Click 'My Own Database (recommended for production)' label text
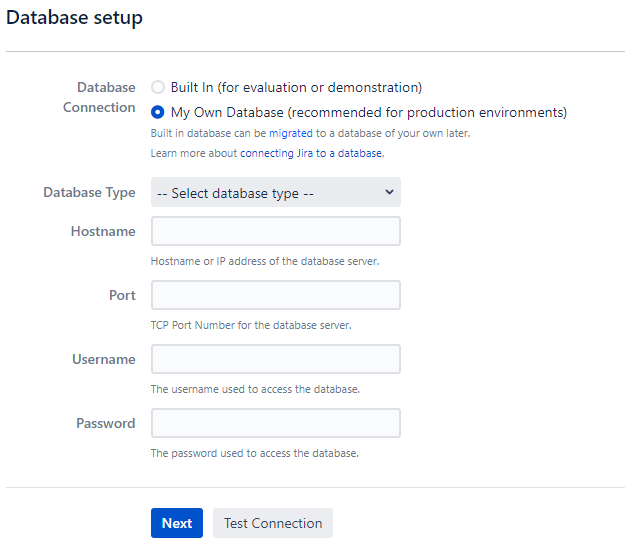The image size is (625, 560). (368, 112)
